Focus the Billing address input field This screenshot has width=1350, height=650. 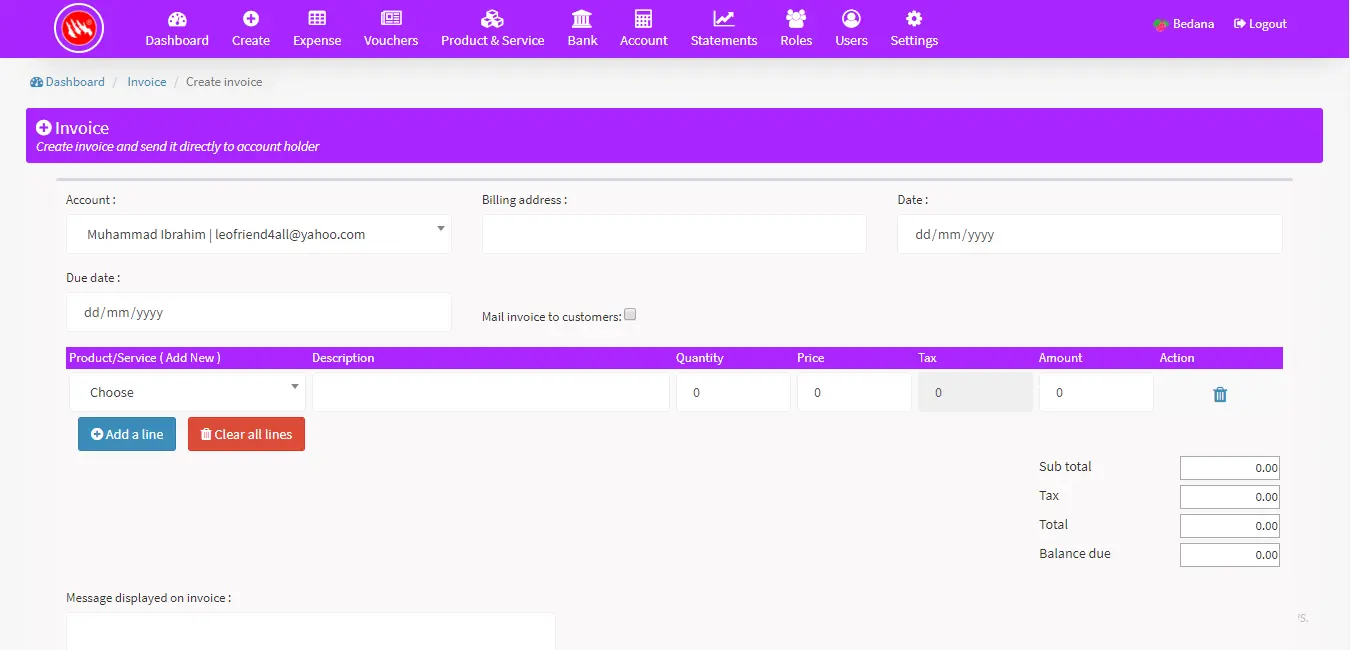674,234
